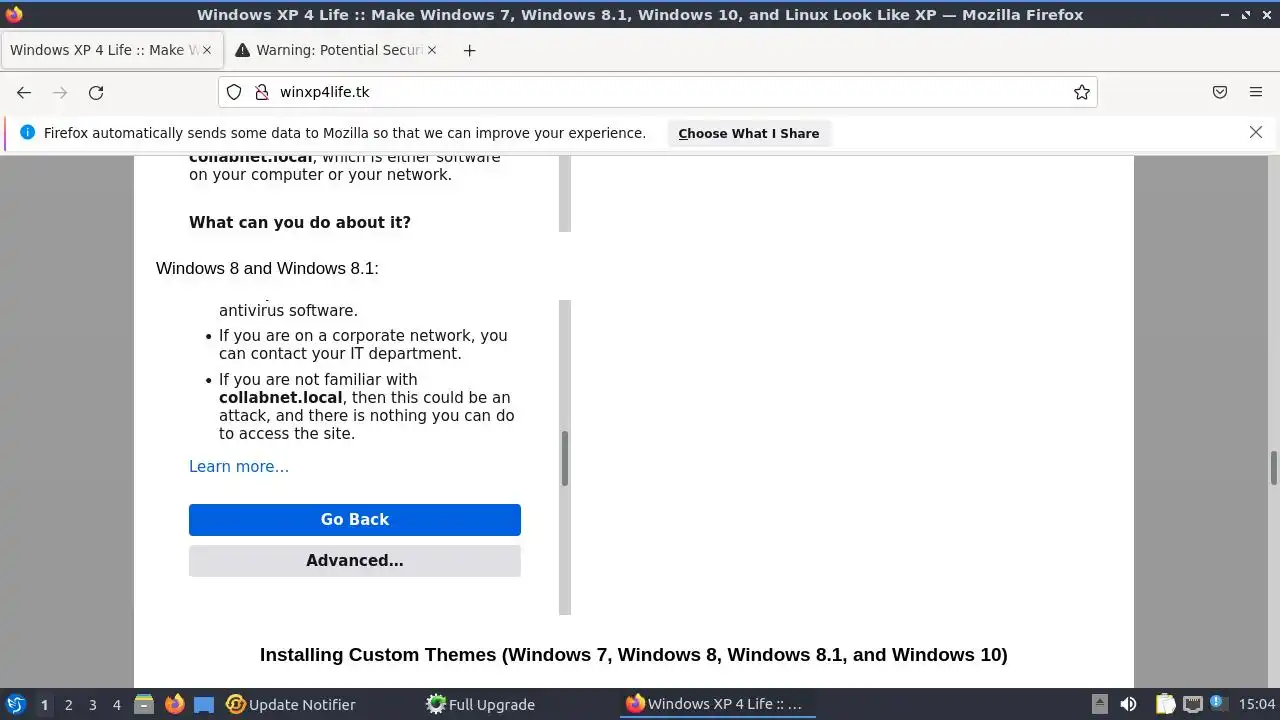Image resolution: width=1280 pixels, height=720 pixels.
Task: Bookmark this page with the star
Action: pos(1082,92)
